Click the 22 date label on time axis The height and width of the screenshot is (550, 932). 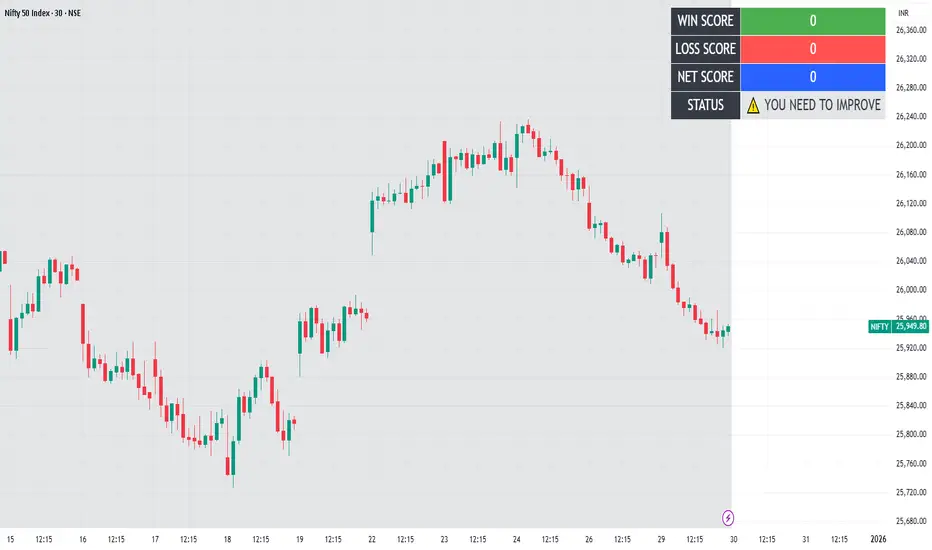click(x=372, y=539)
